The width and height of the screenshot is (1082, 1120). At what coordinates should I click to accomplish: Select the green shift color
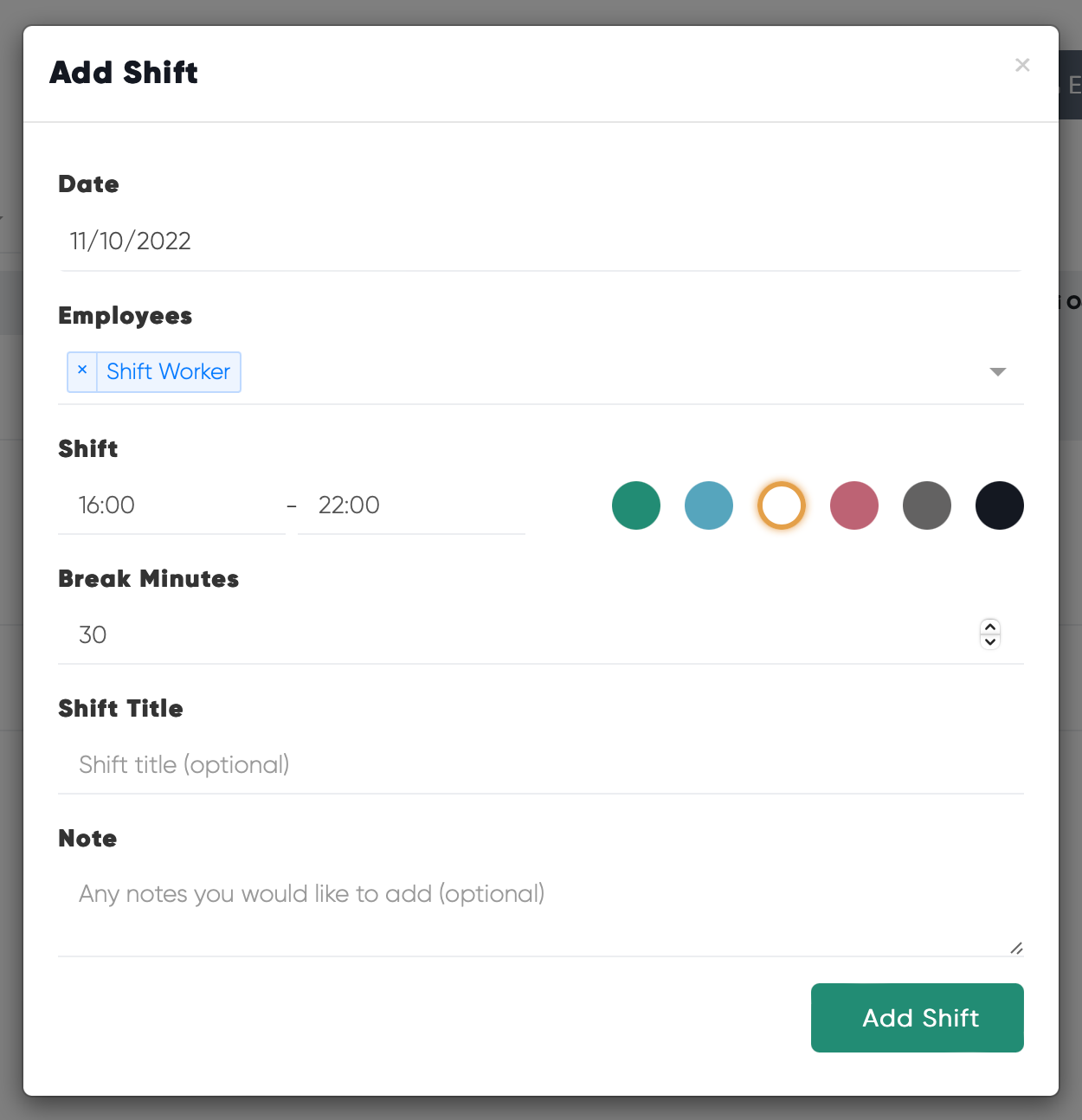(636, 505)
